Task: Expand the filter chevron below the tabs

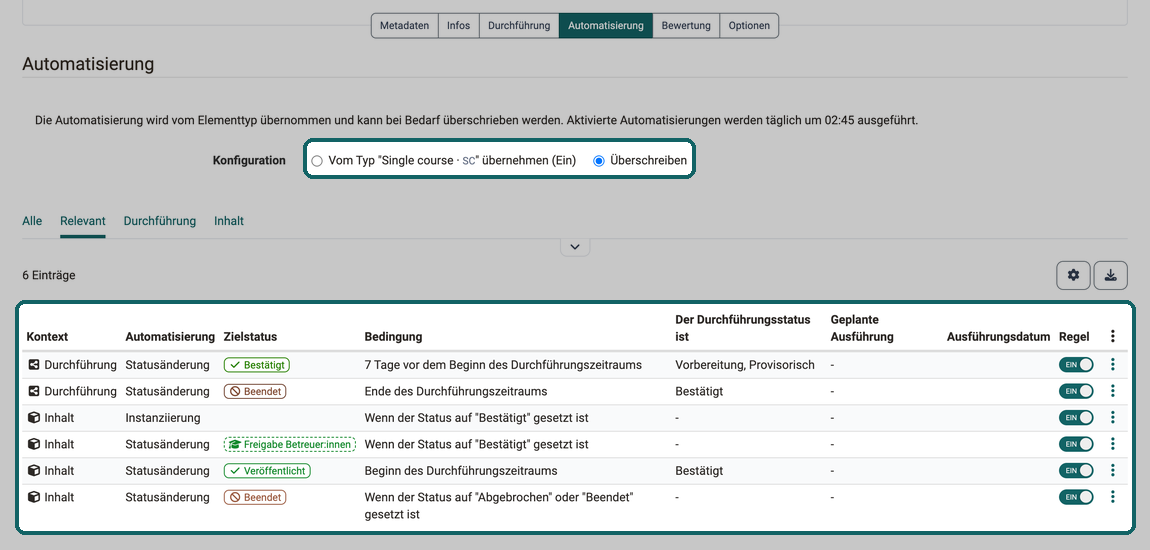Action: 575,247
